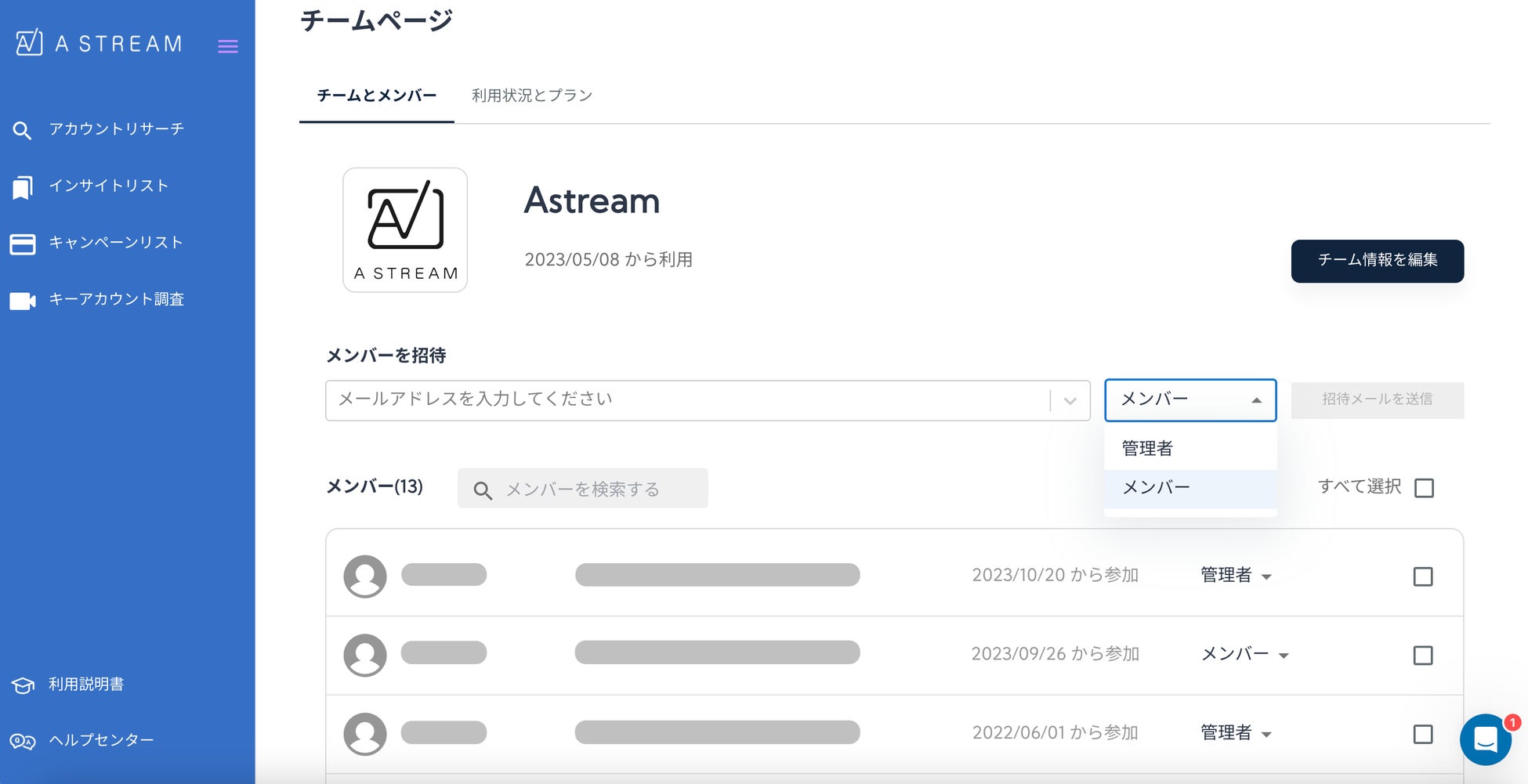Check the すべて選択 checkbox

click(x=1424, y=488)
